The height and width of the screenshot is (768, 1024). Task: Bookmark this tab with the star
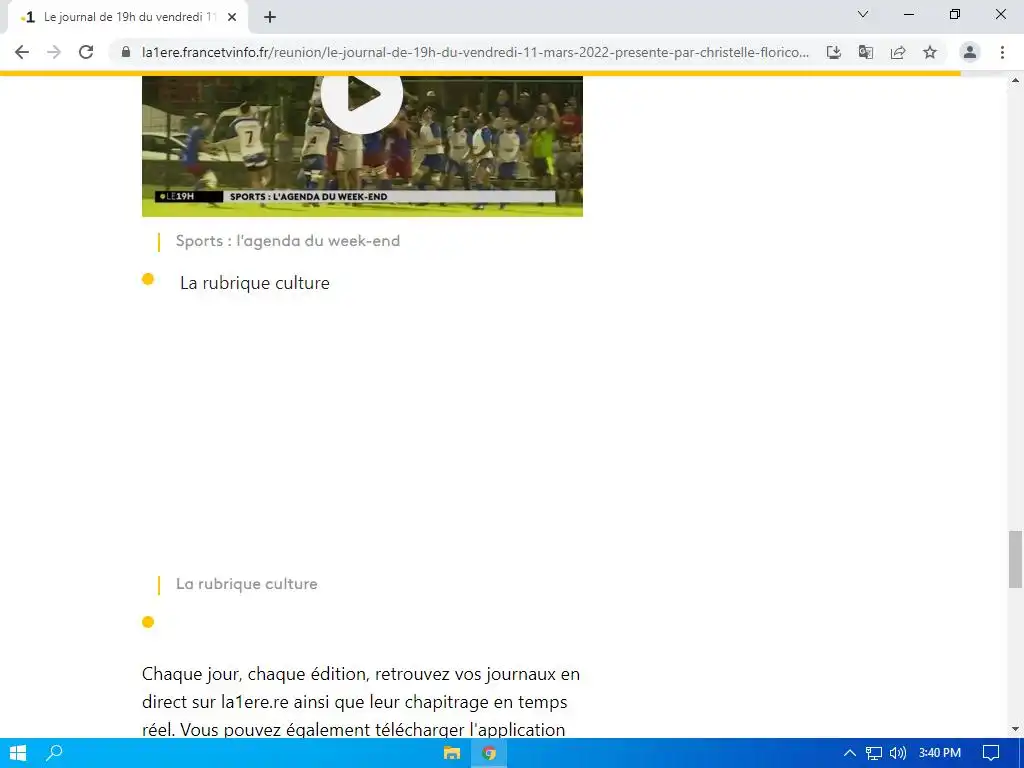coord(930,52)
